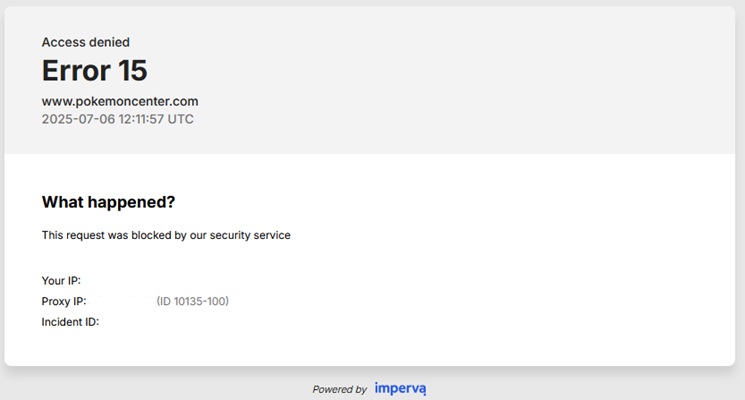Click the empty value beside 'Incident ID:'
The image size is (745, 400).
130,322
